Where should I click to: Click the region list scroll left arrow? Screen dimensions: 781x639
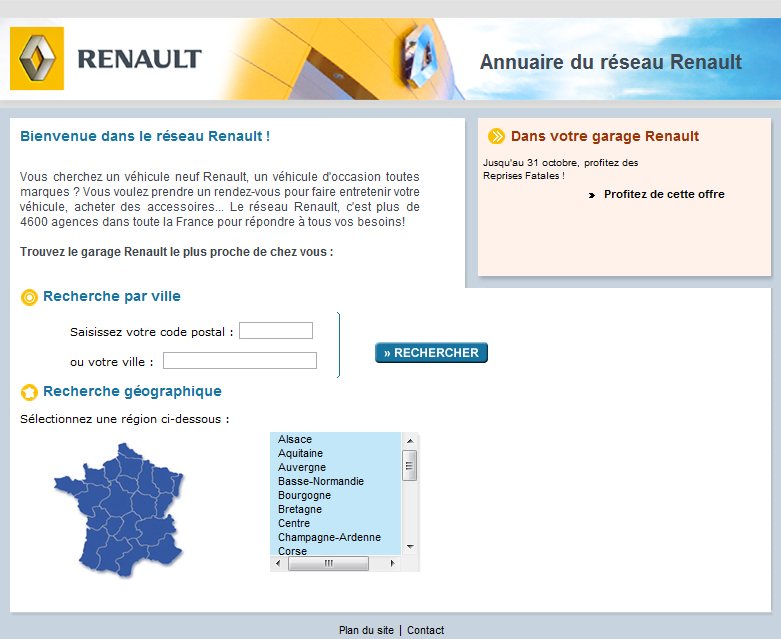click(x=278, y=563)
